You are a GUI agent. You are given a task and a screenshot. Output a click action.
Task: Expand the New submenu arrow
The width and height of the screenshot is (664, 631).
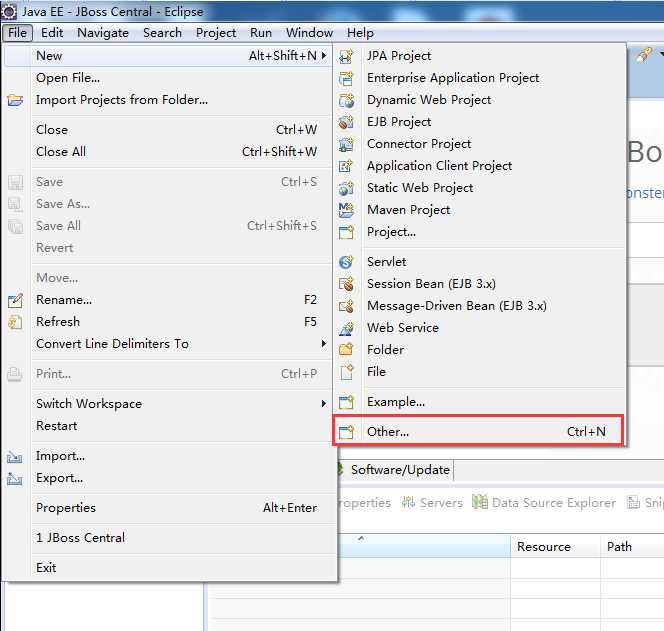(x=324, y=55)
